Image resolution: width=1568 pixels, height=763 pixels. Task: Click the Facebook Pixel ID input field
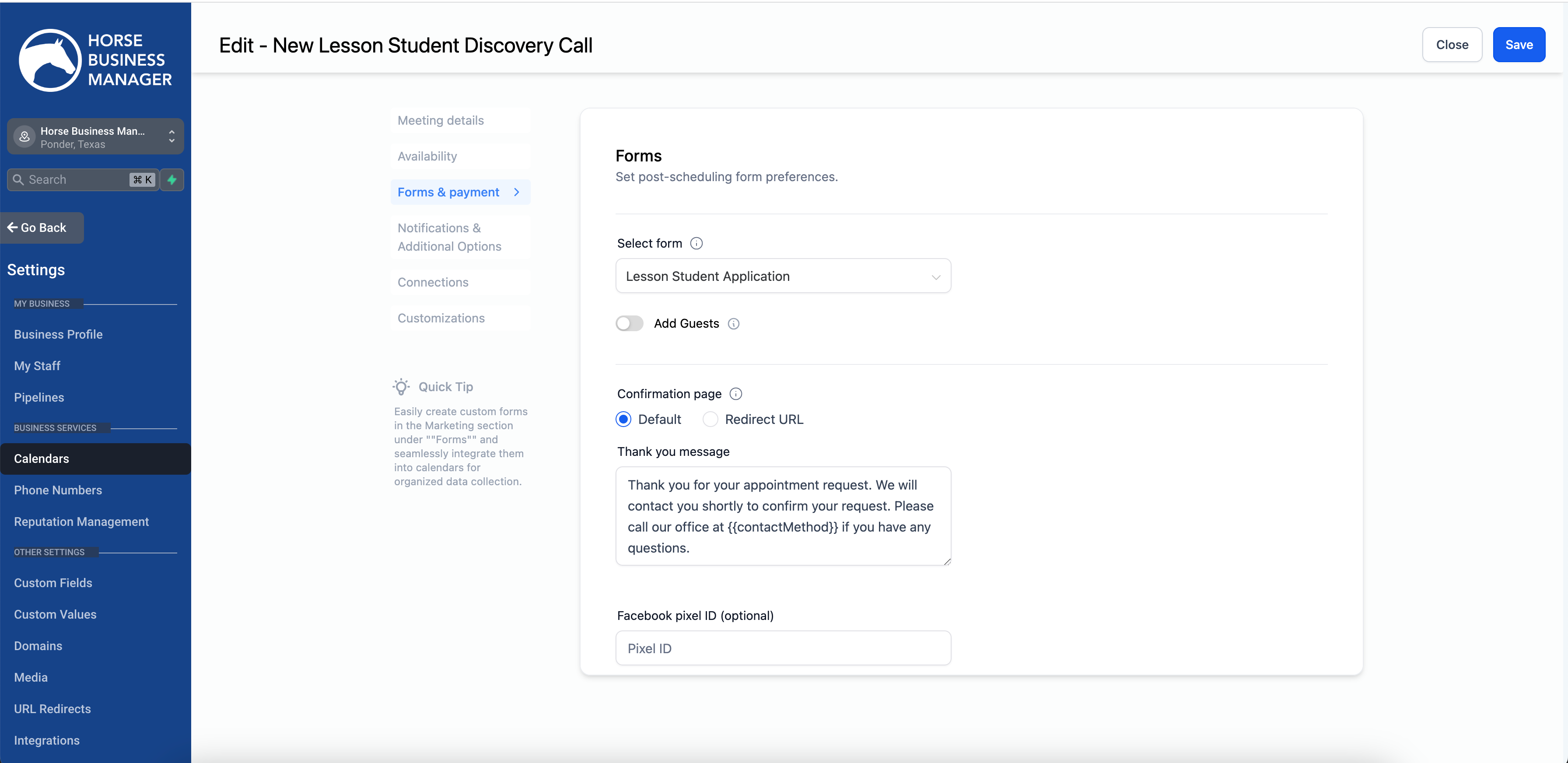(783, 648)
